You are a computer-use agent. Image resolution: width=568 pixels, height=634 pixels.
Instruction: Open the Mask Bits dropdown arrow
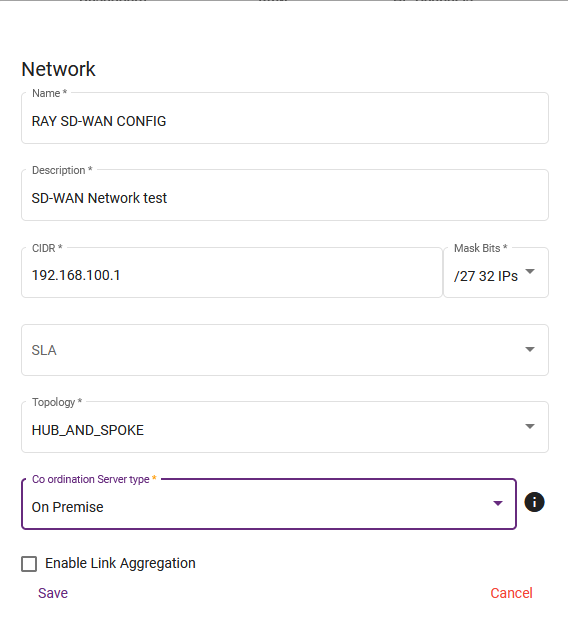click(x=530, y=271)
